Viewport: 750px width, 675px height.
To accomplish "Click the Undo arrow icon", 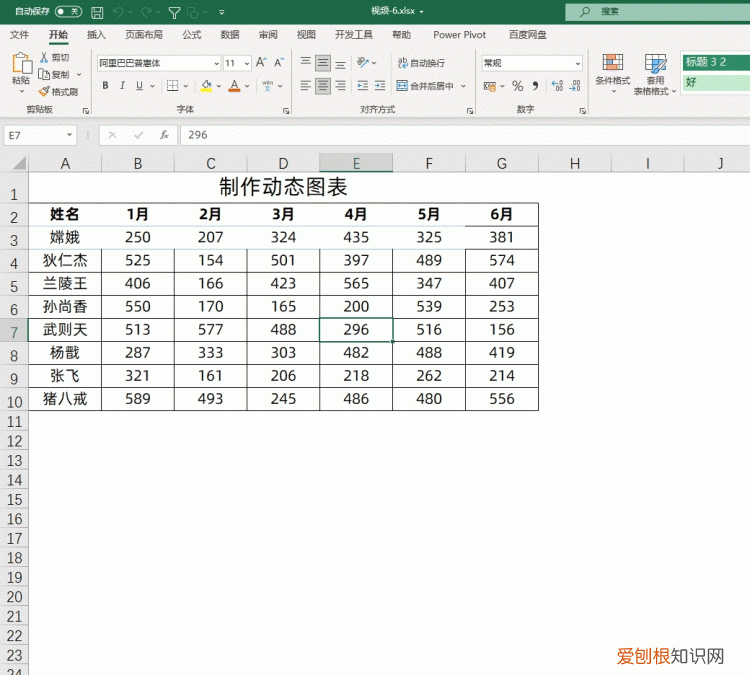I will [x=119, y=12].
